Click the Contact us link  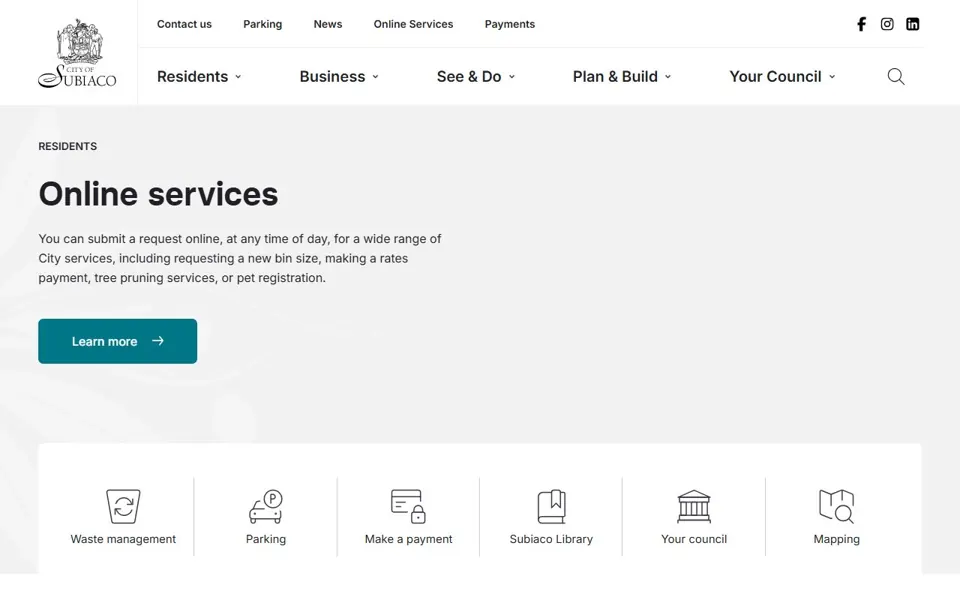pos(184,24)
